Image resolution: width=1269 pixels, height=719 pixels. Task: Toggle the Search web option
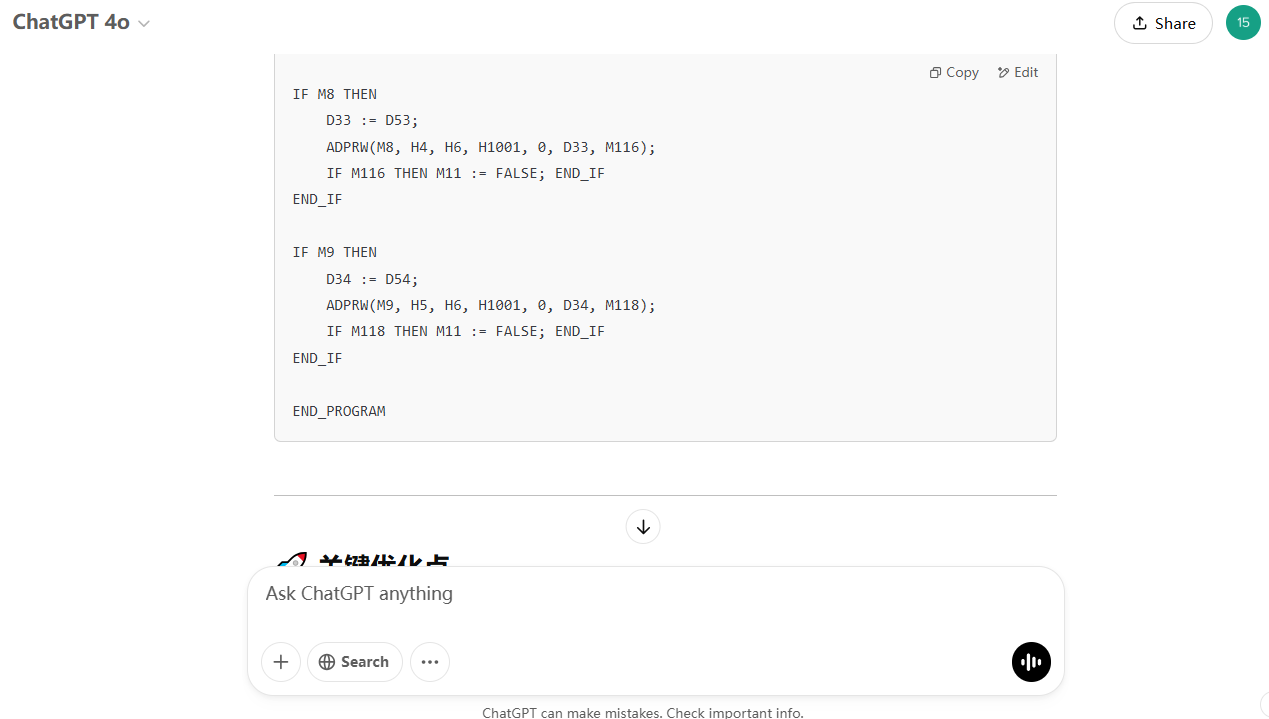pos(354,662)
